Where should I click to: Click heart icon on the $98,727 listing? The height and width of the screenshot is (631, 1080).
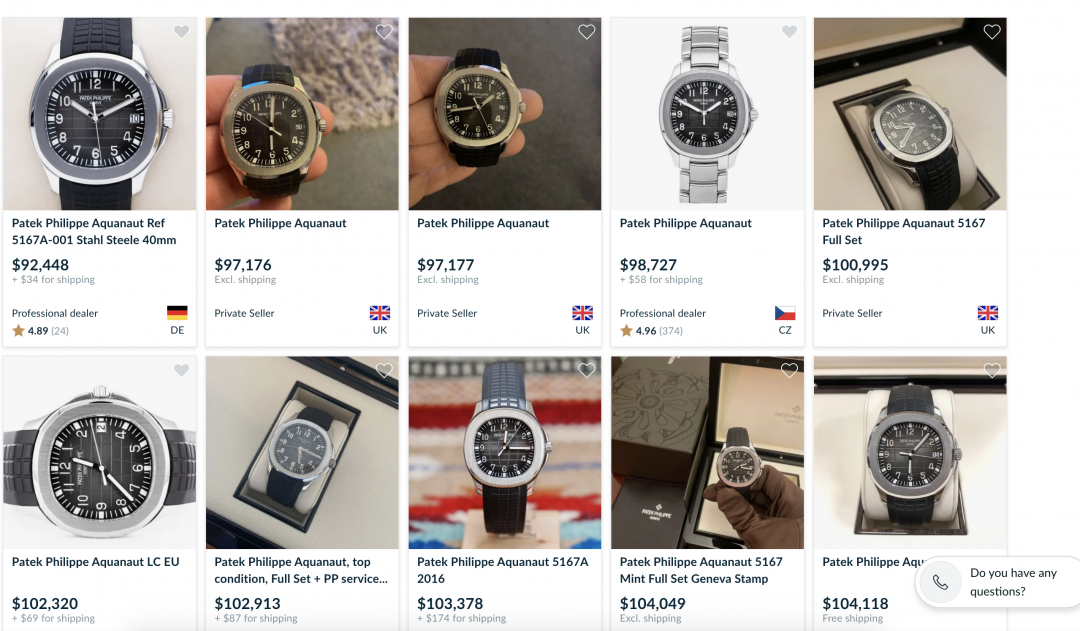(789, 32)
